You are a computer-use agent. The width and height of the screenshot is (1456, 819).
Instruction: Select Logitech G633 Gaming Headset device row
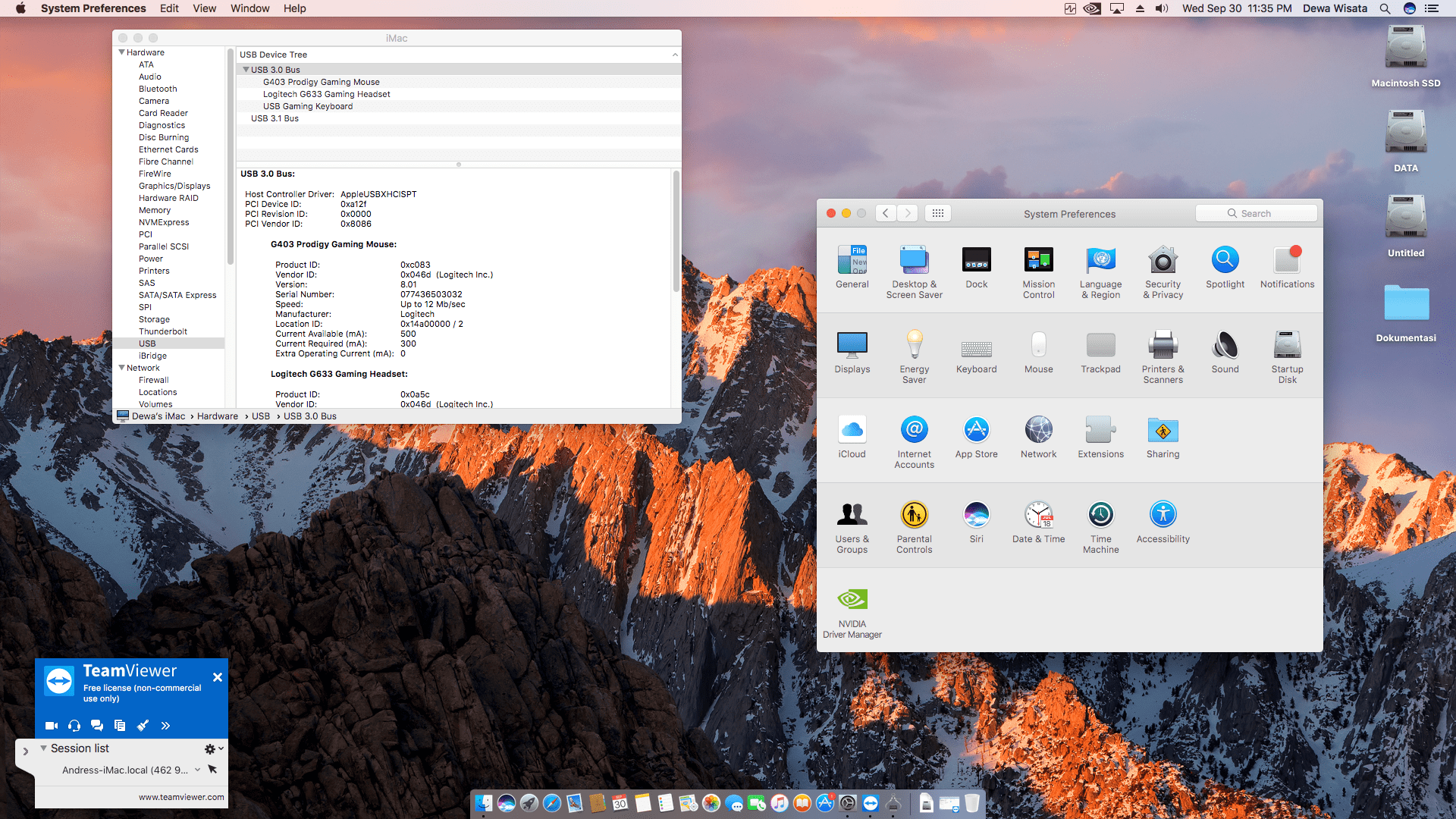(326, 94)
